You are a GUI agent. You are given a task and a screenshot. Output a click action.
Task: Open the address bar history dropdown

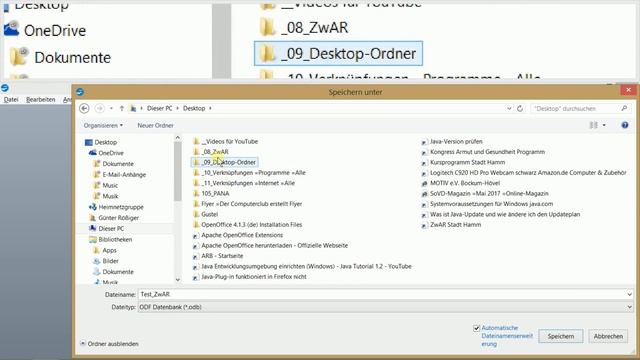(x=509, y=109)
